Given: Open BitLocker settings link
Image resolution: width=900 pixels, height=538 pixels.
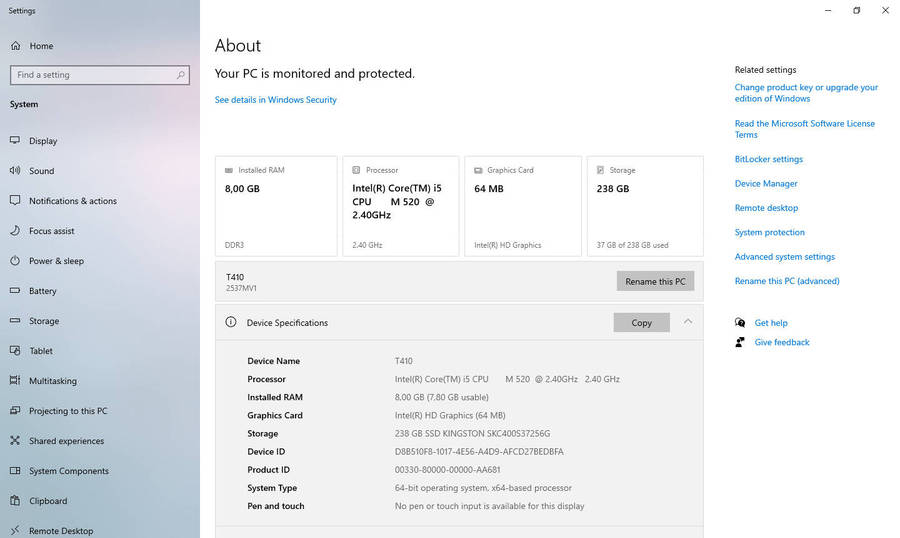Looking at the screenshot, I should pos(768,159).
